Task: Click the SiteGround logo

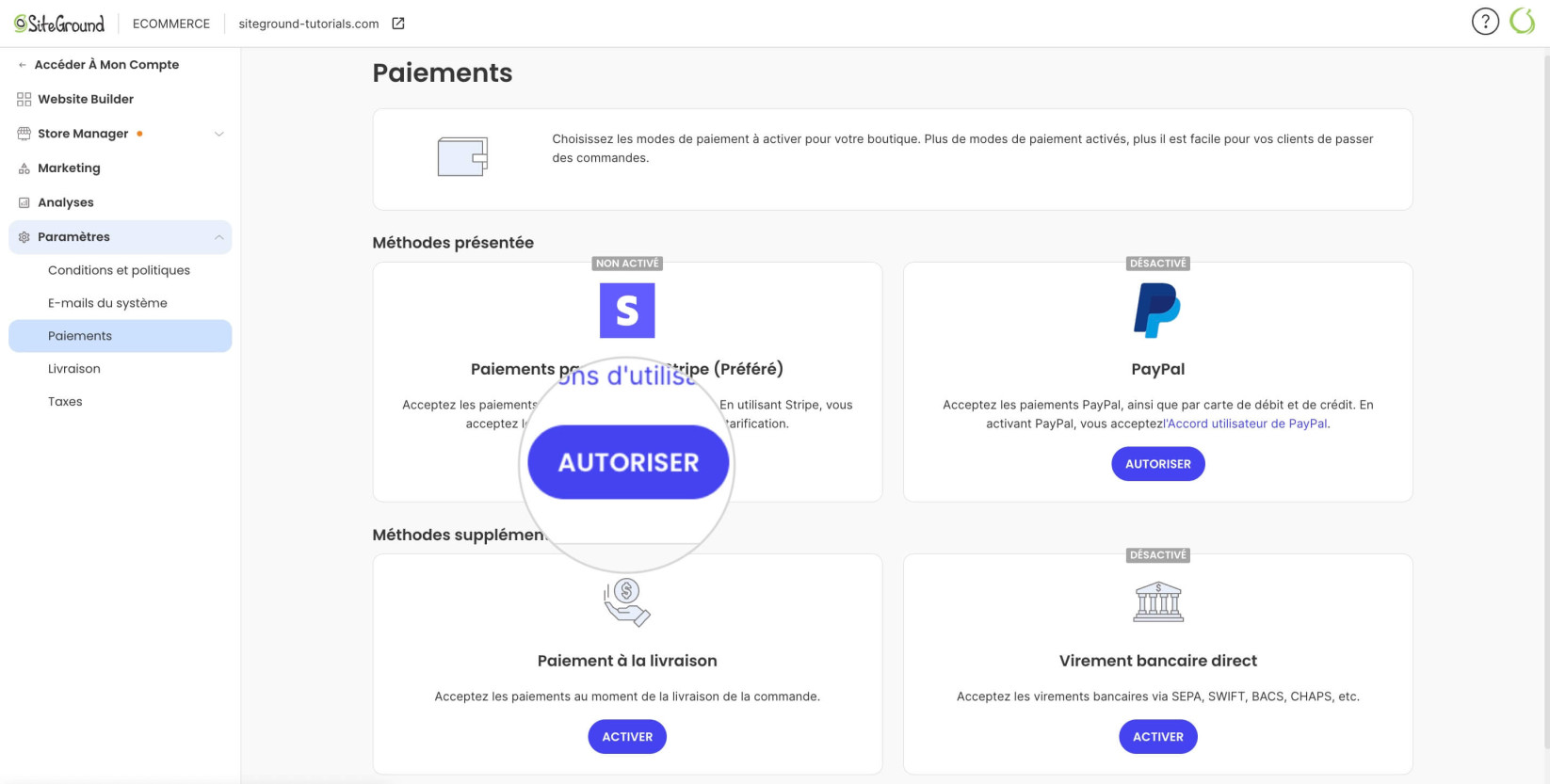Action: click(59, 24)
